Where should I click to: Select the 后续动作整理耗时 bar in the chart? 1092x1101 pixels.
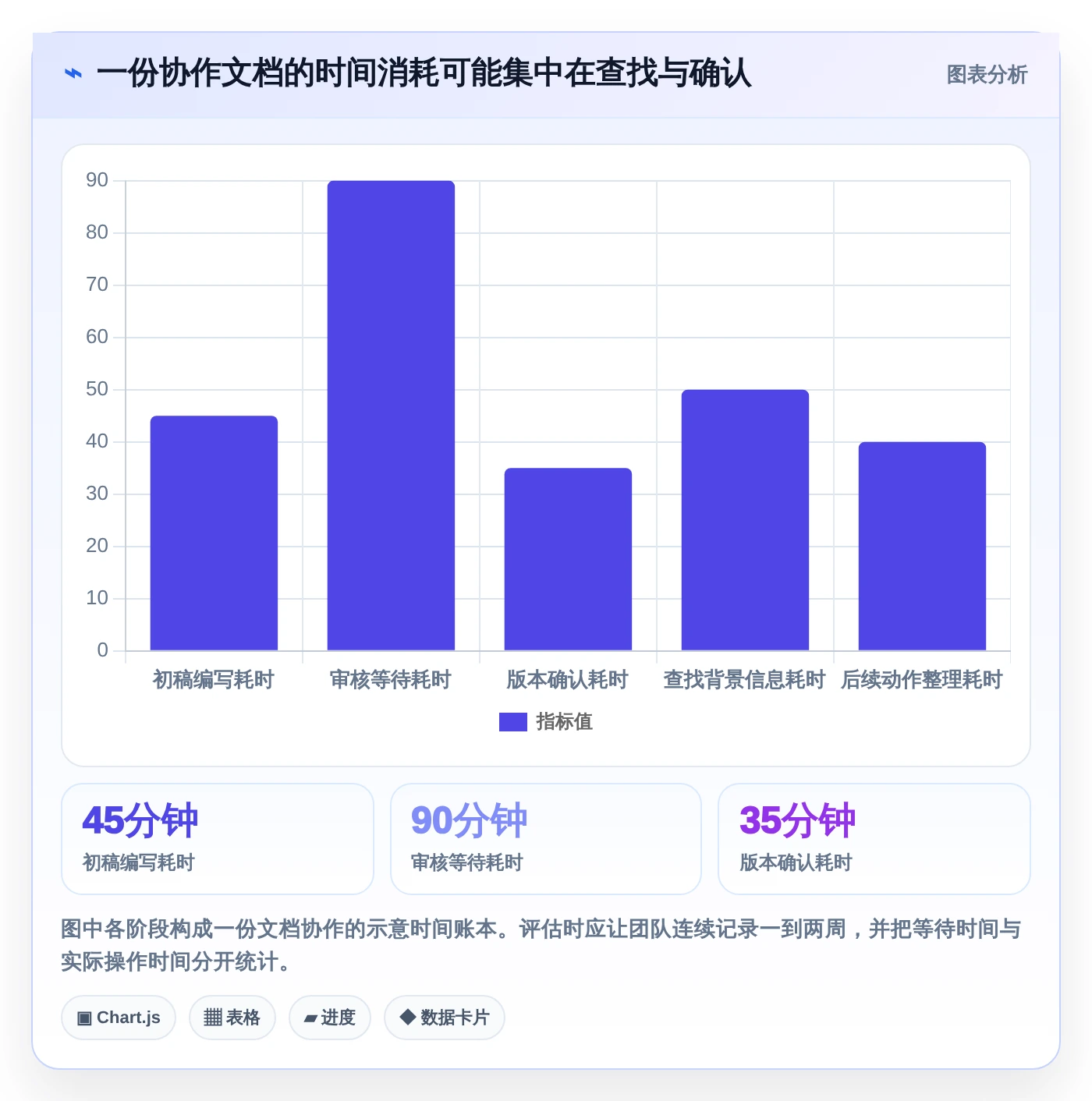pyautogui.click(x=922, y=546)
